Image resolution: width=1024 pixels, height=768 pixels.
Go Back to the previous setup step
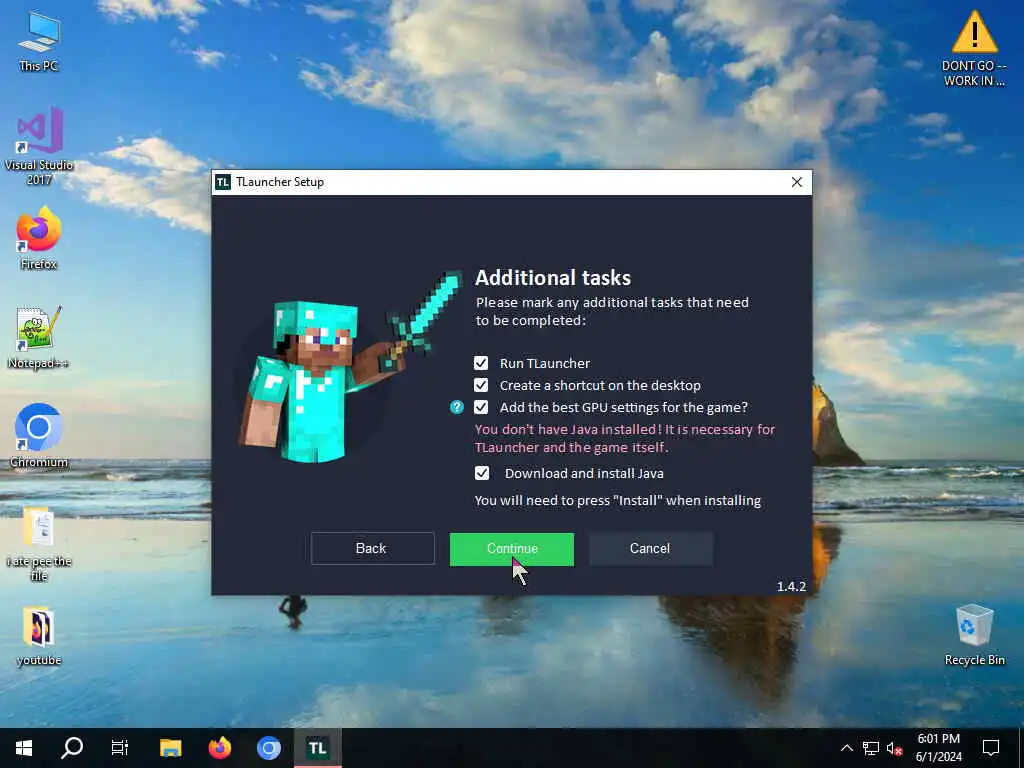coord(372,549)
